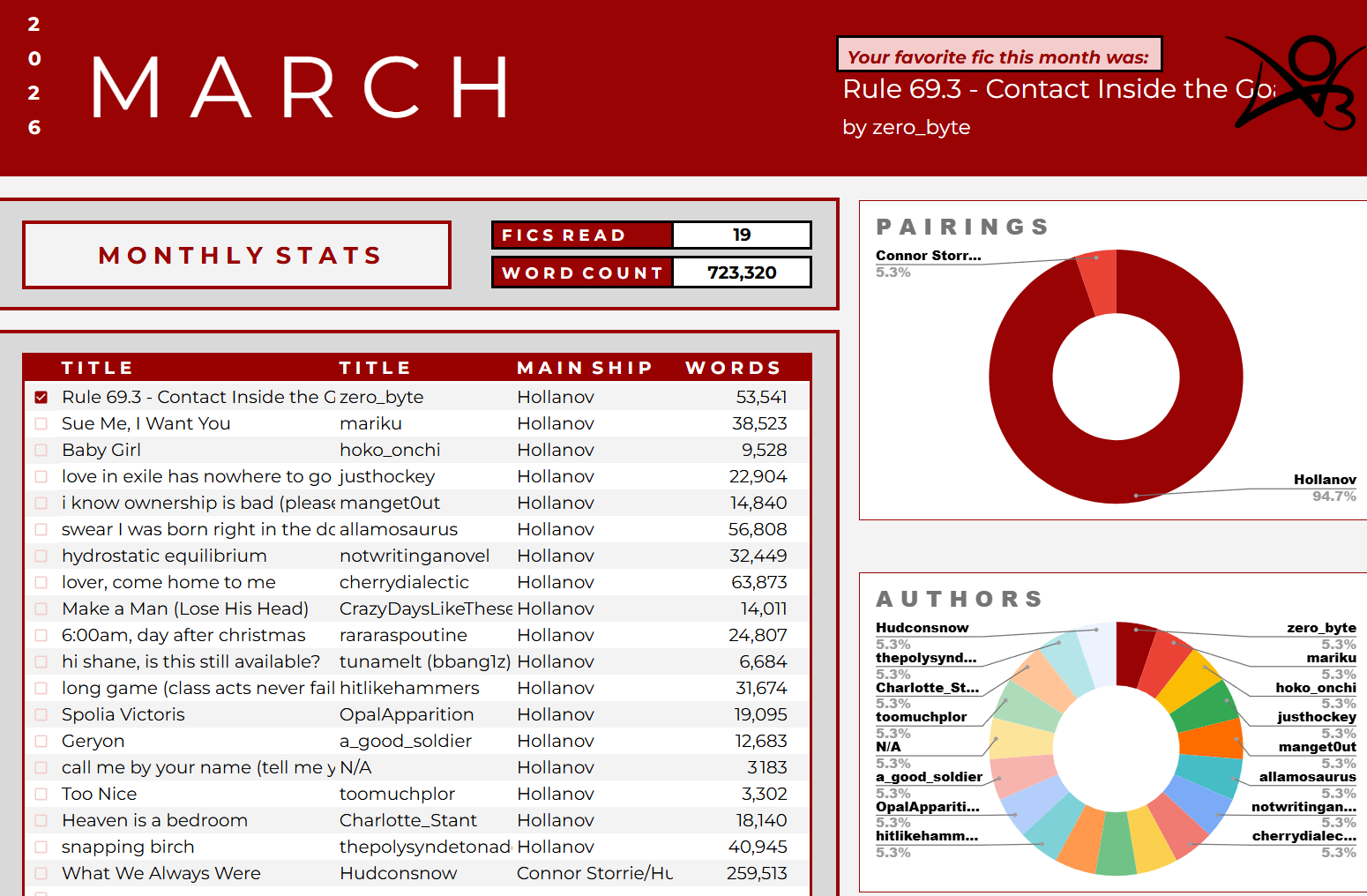Select the Fics Read value 19
1367x896 pixels.
742,235
